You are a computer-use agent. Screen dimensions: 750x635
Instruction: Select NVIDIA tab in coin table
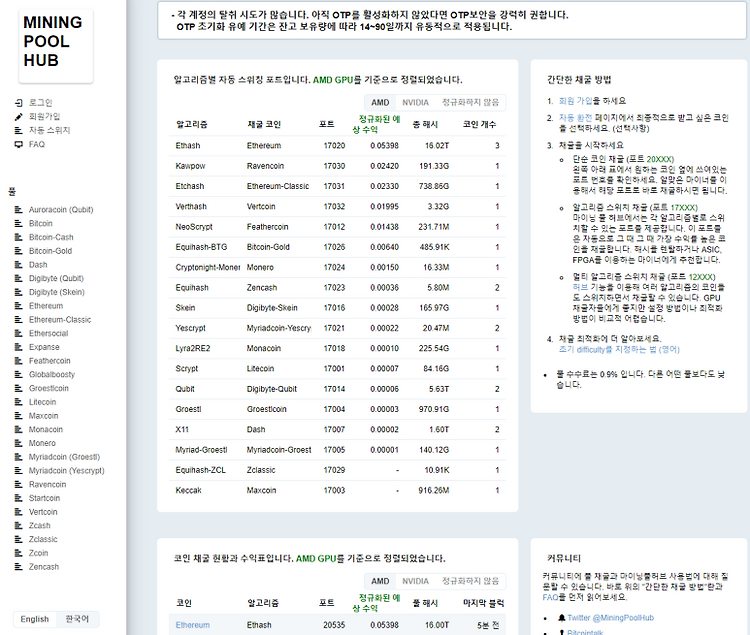tap(415, 581)
